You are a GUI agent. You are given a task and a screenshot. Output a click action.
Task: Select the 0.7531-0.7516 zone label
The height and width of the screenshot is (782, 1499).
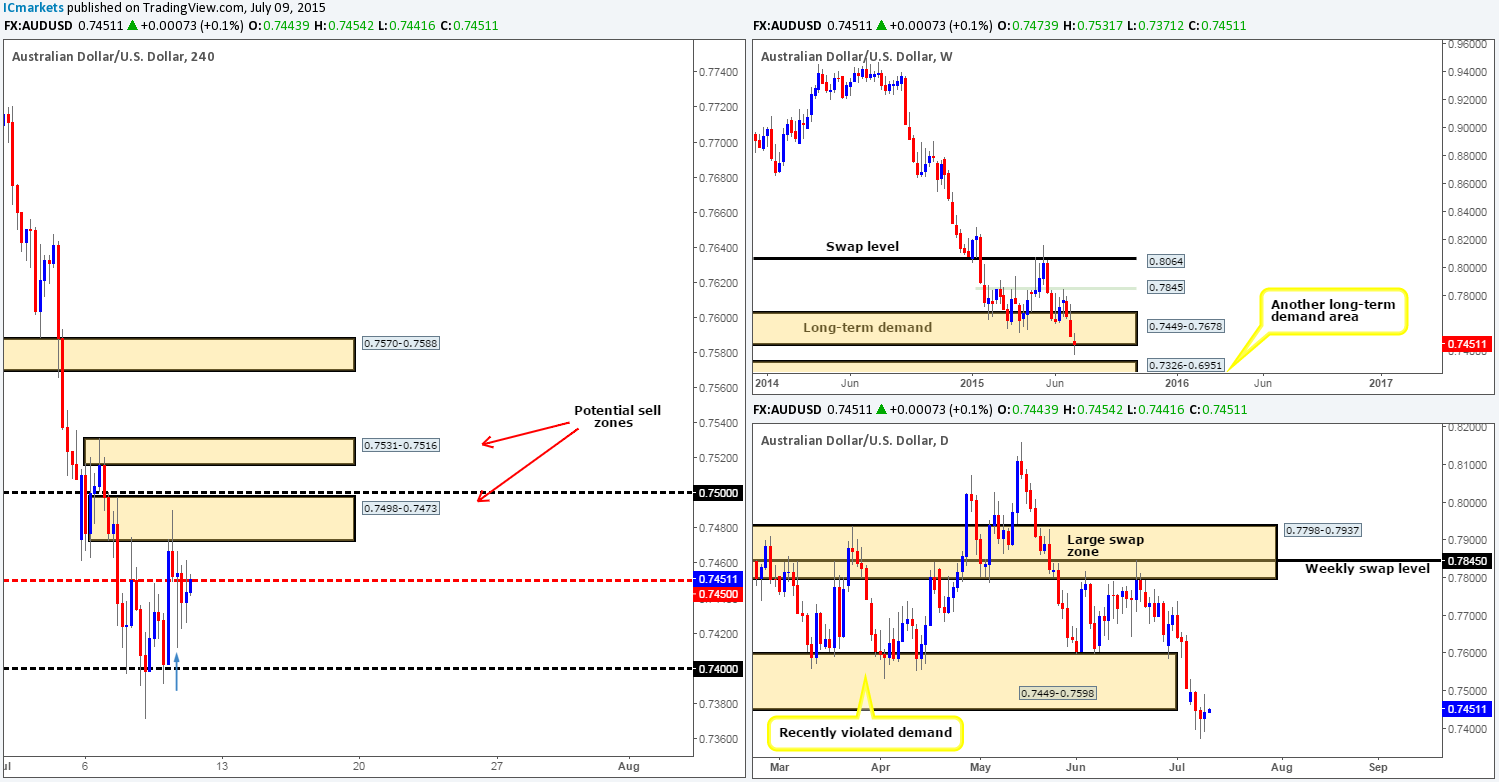400,444
